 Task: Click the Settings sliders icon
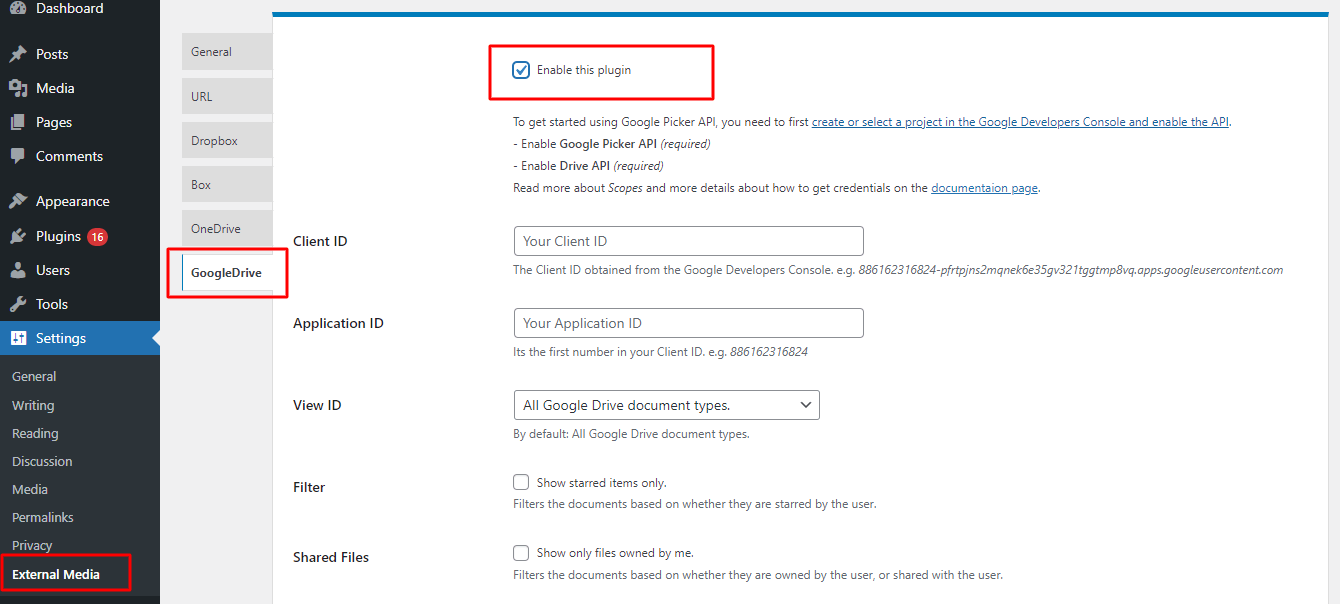[x=18, y=338]
